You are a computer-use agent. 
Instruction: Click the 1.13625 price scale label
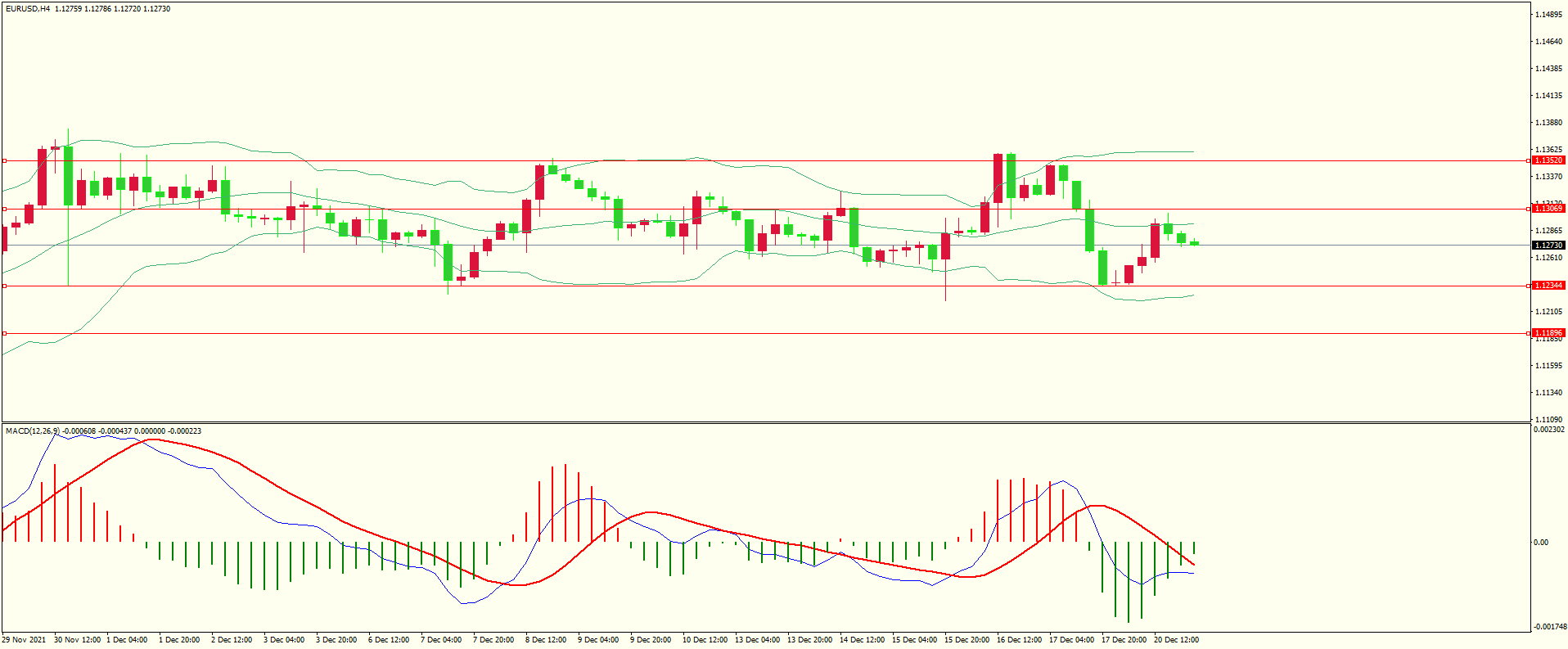click(x=1549, y=150)
